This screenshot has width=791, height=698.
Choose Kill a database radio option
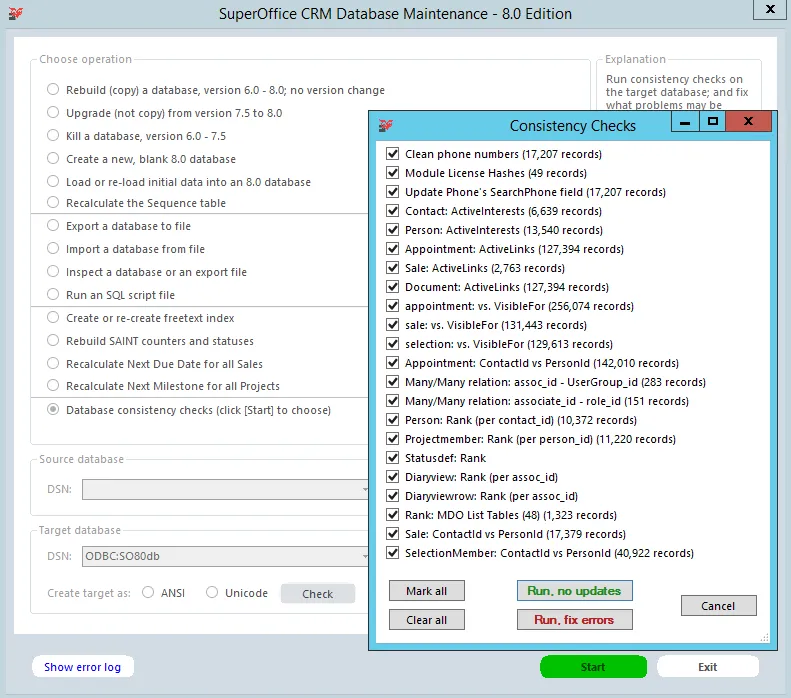coord(53,136)
